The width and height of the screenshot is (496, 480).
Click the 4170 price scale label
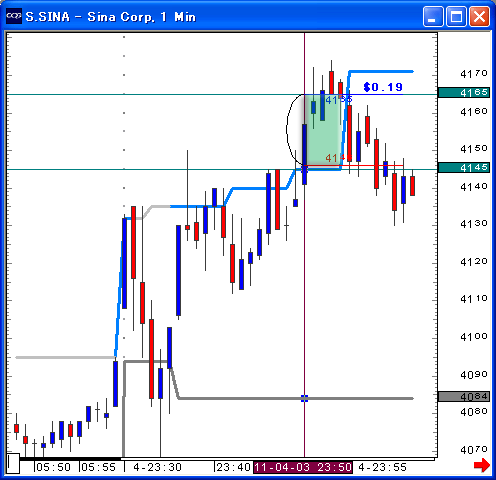474,73
